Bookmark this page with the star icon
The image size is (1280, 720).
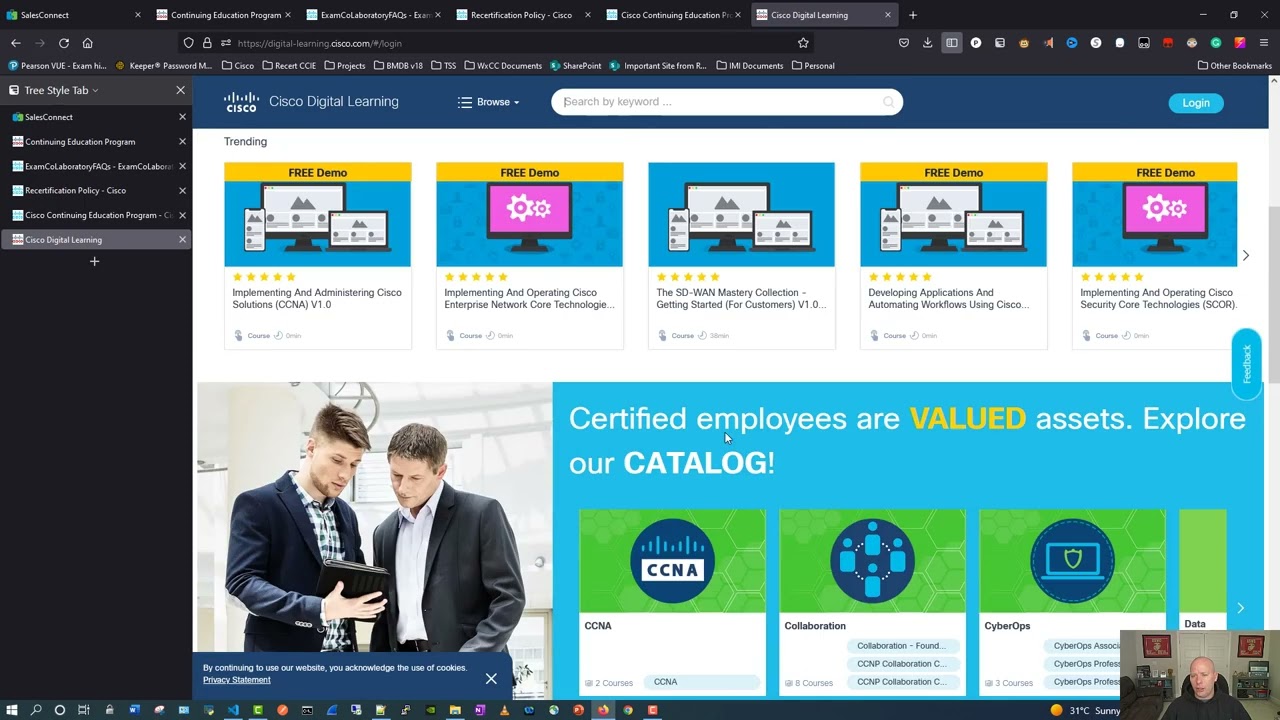[x=803, y=43]
